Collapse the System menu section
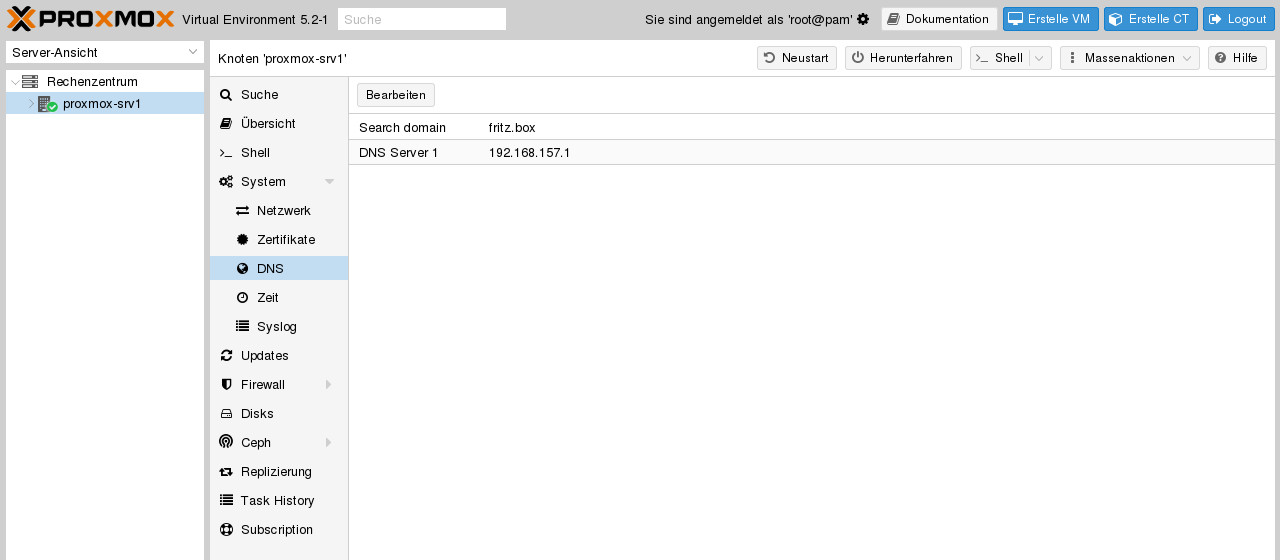 click(329, 182)
